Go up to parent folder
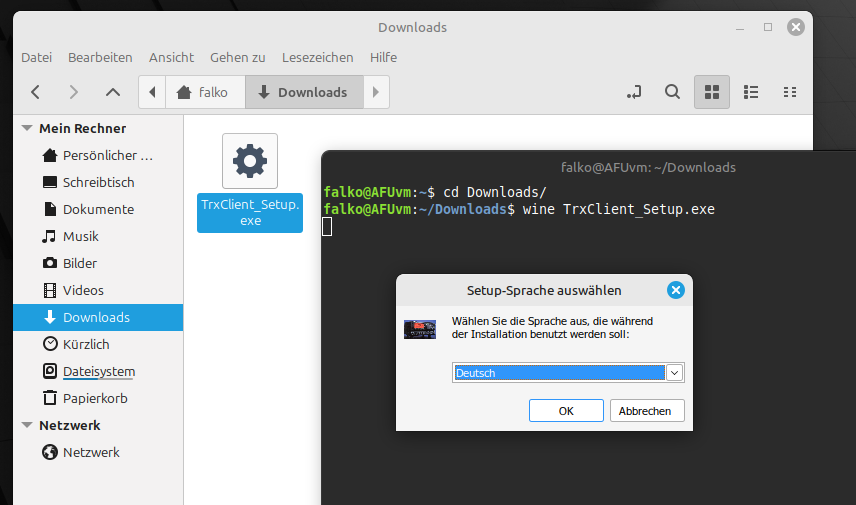Viewport: 856px width, 505px height. point(113,92)
